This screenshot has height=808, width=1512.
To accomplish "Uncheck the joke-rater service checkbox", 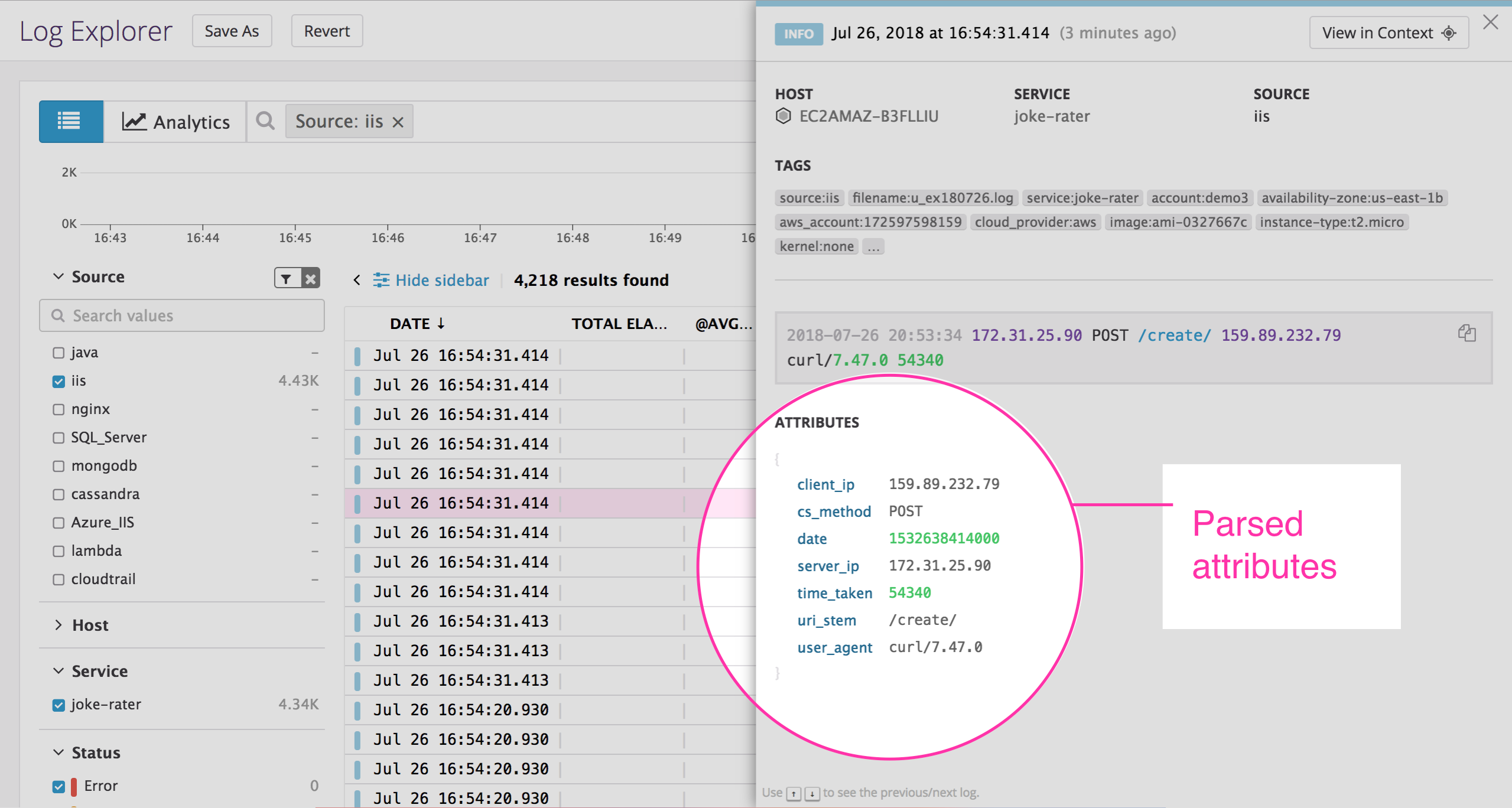I will 58,704.
